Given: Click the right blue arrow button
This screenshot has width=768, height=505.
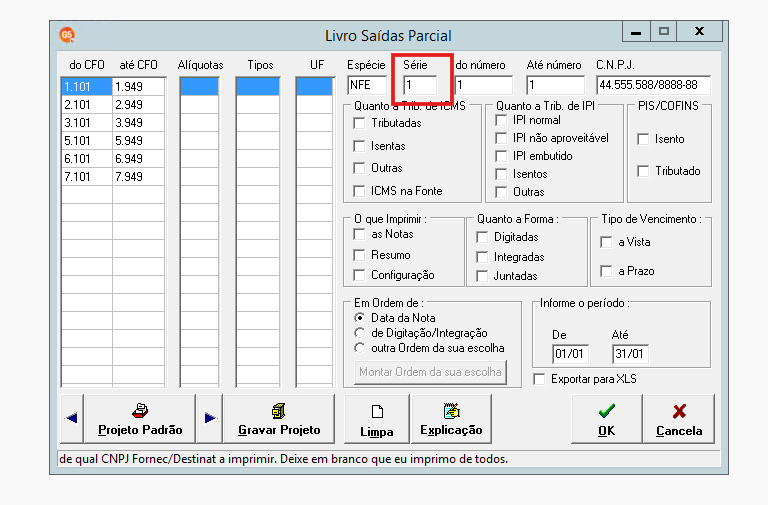Looking at the screenshot, I should 210,419.
